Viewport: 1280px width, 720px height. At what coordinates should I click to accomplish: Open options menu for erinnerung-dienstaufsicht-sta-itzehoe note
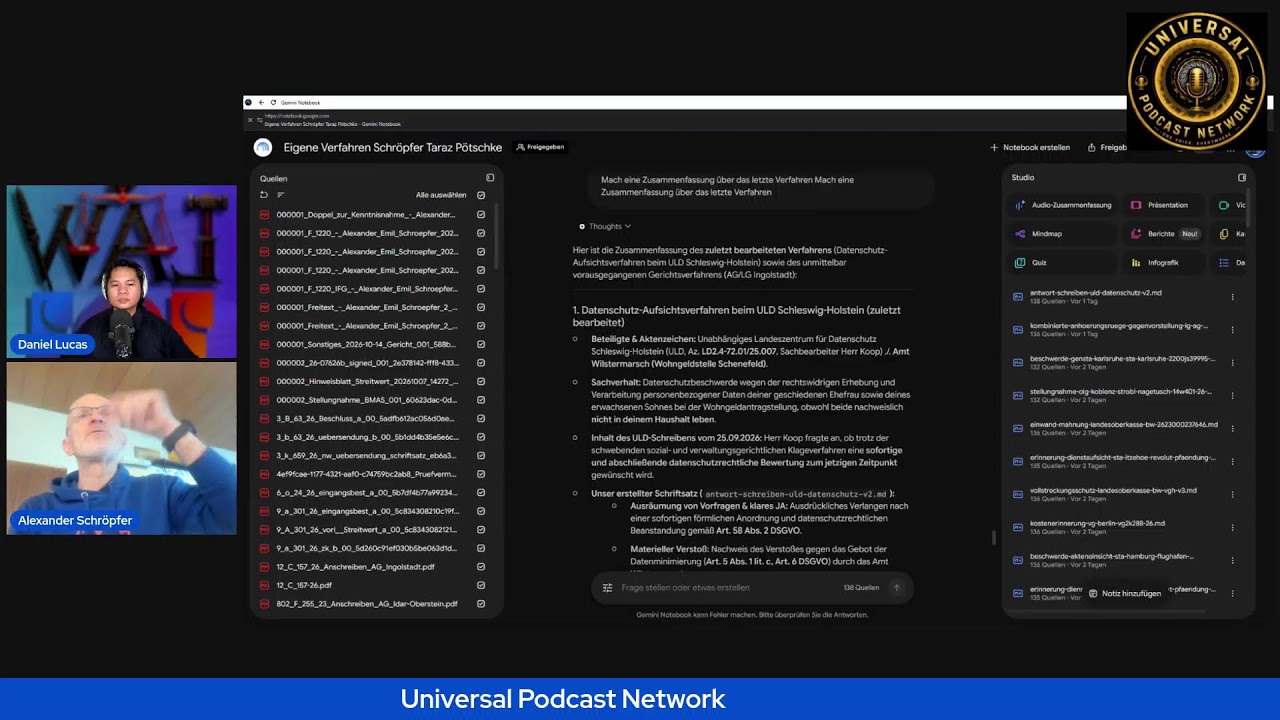1232,461
